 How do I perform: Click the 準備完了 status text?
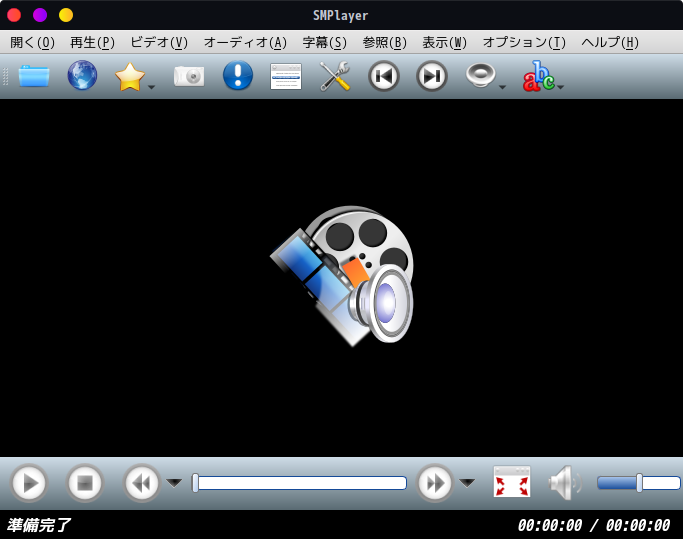pyautogui.click(x=38, y=525)
